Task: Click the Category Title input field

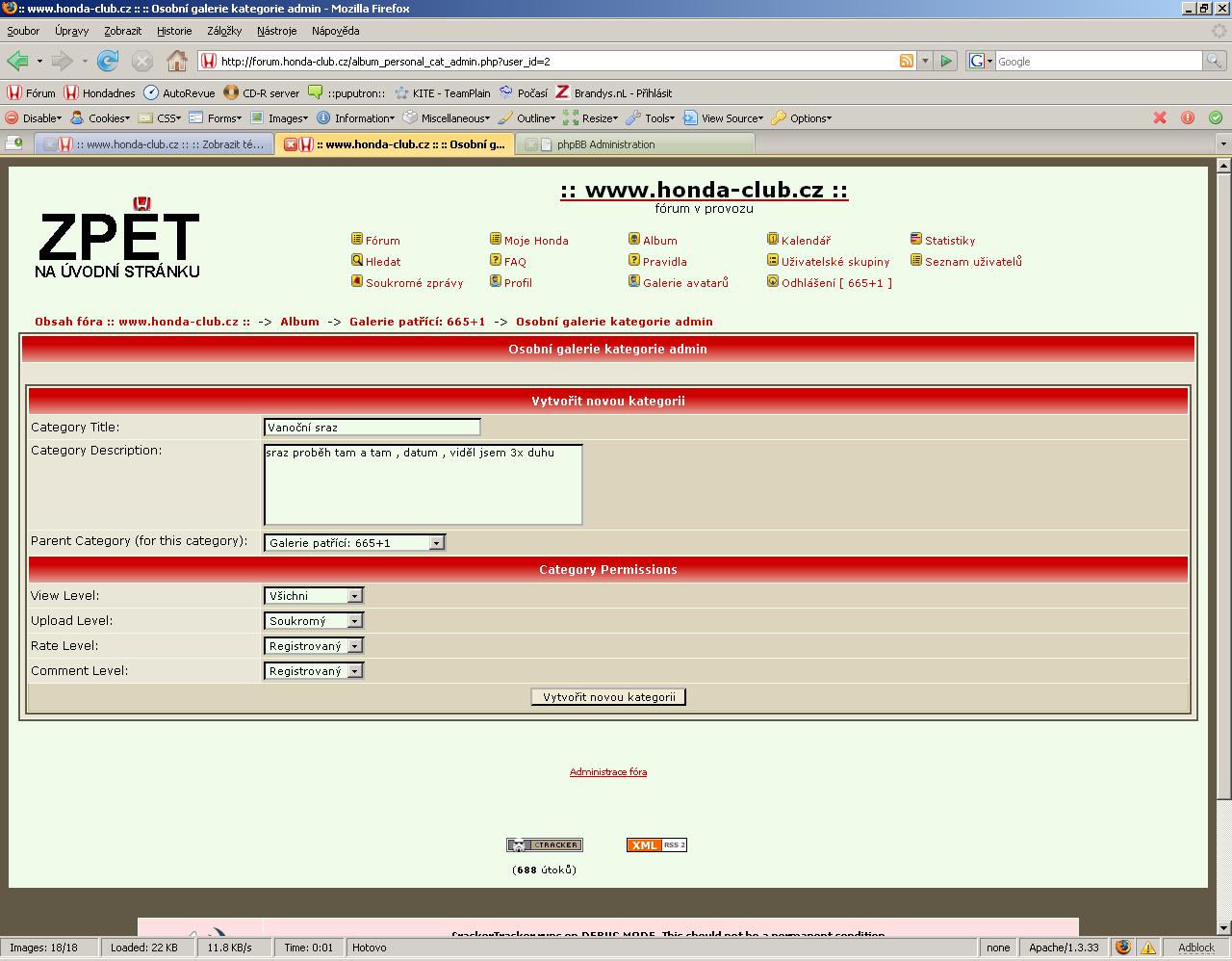Action: (x=372, y=428)
